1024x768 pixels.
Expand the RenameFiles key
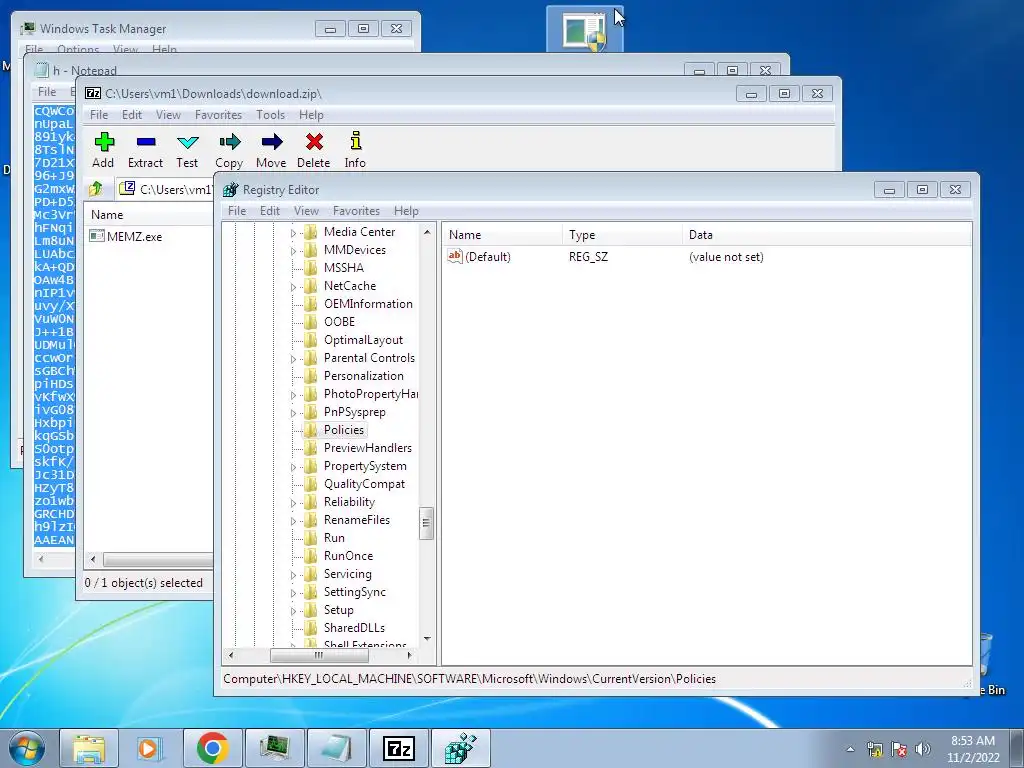293,520
